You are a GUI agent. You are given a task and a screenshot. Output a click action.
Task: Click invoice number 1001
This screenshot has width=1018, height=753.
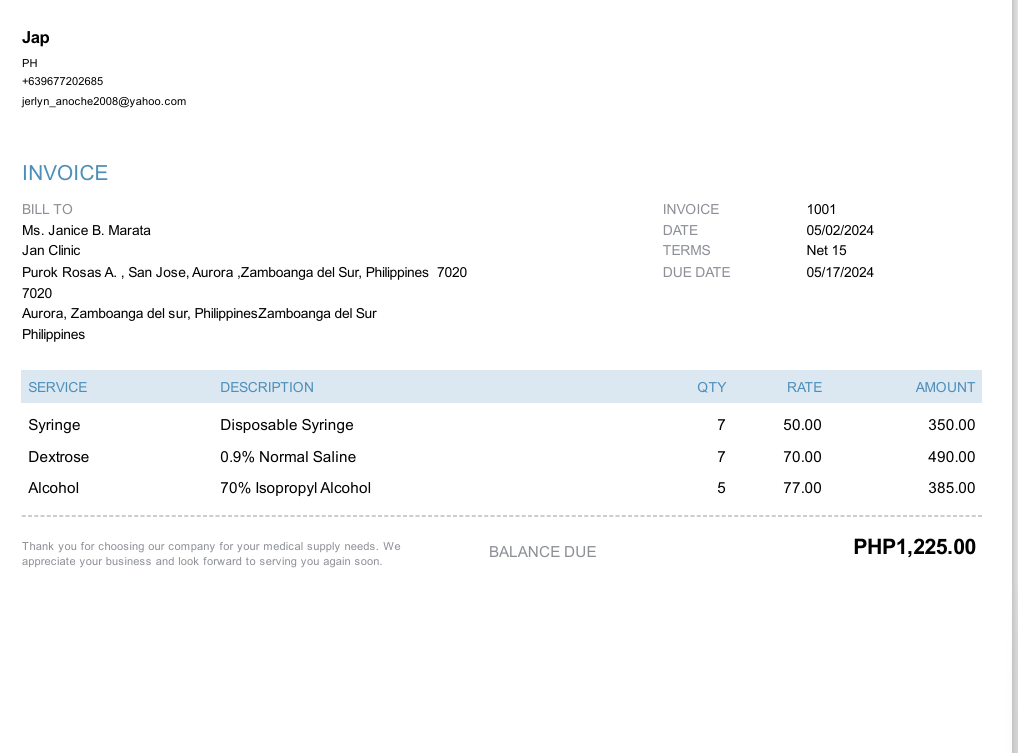[821, 209]
